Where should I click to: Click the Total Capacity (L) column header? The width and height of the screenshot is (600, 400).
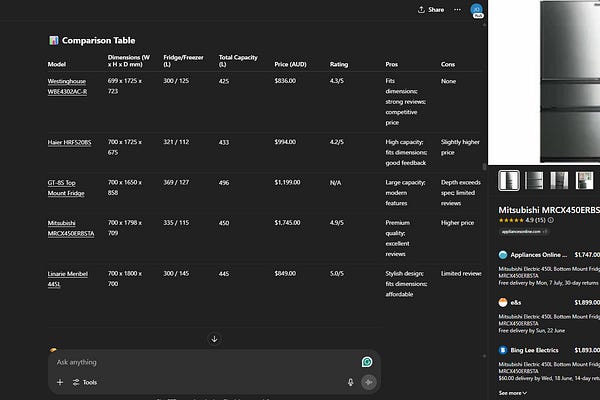[238, 61]
